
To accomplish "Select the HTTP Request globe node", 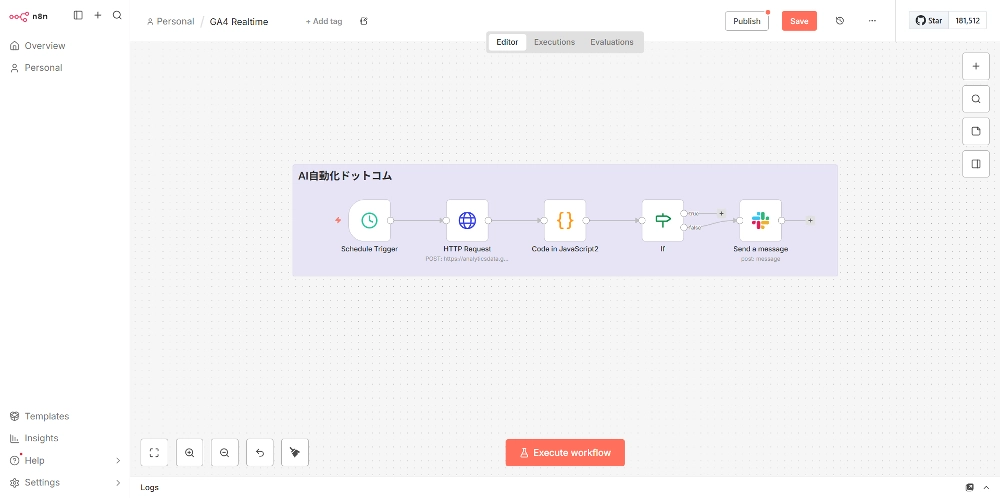I will [x=467, y=220].
